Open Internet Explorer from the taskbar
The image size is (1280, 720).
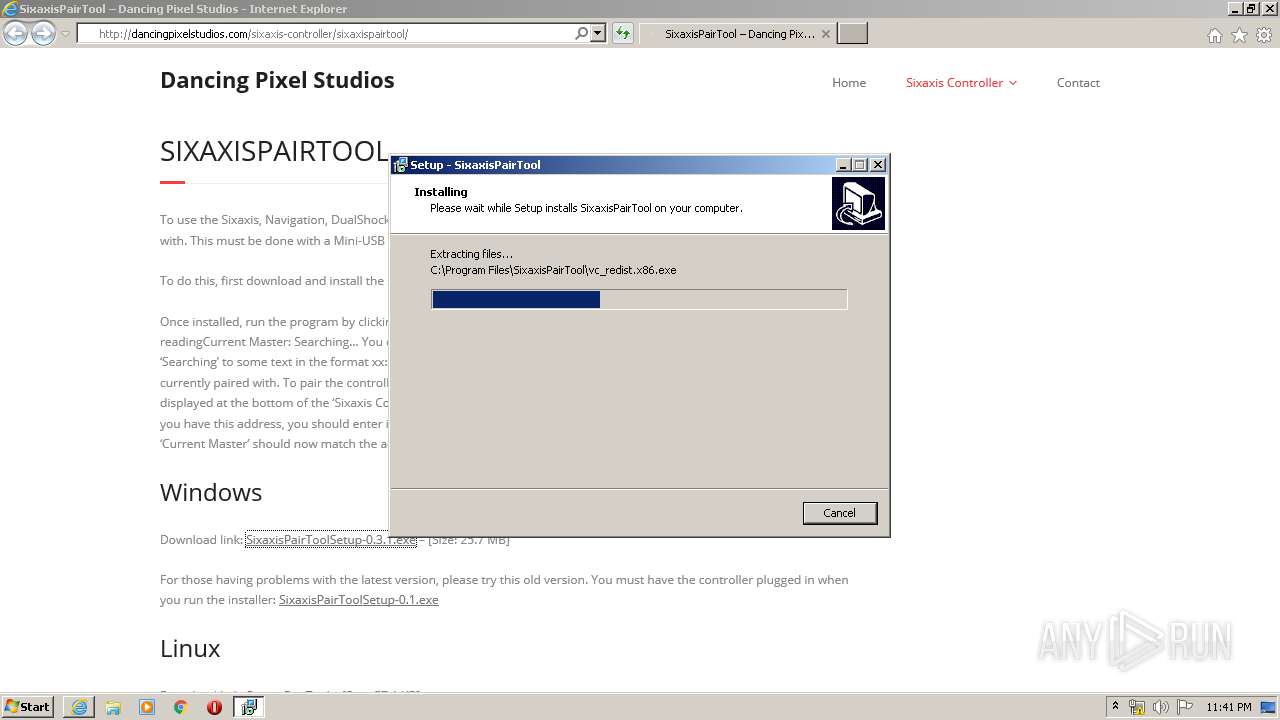79,707
